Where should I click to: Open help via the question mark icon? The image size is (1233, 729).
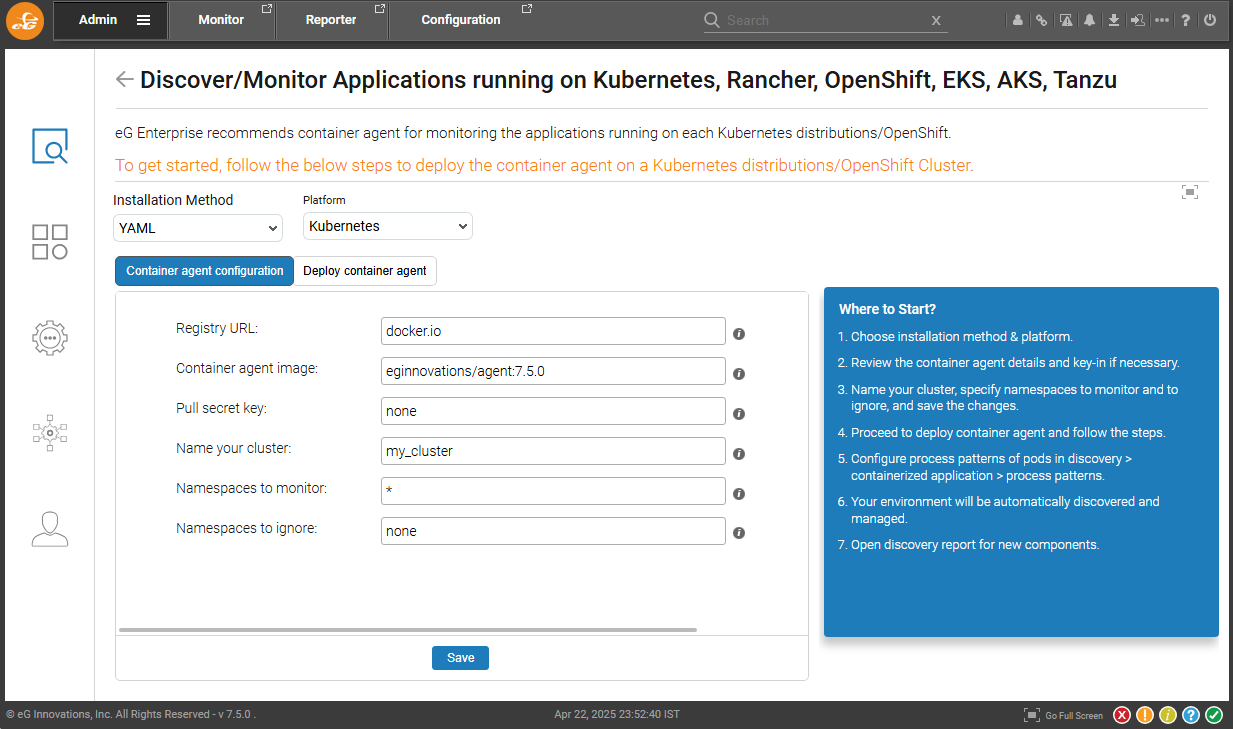tap(1186, 20)
